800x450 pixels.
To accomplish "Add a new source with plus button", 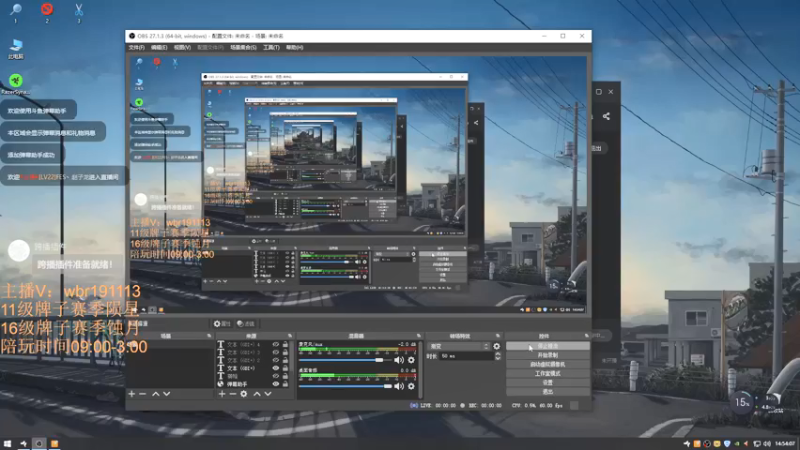I will point(221,394).
